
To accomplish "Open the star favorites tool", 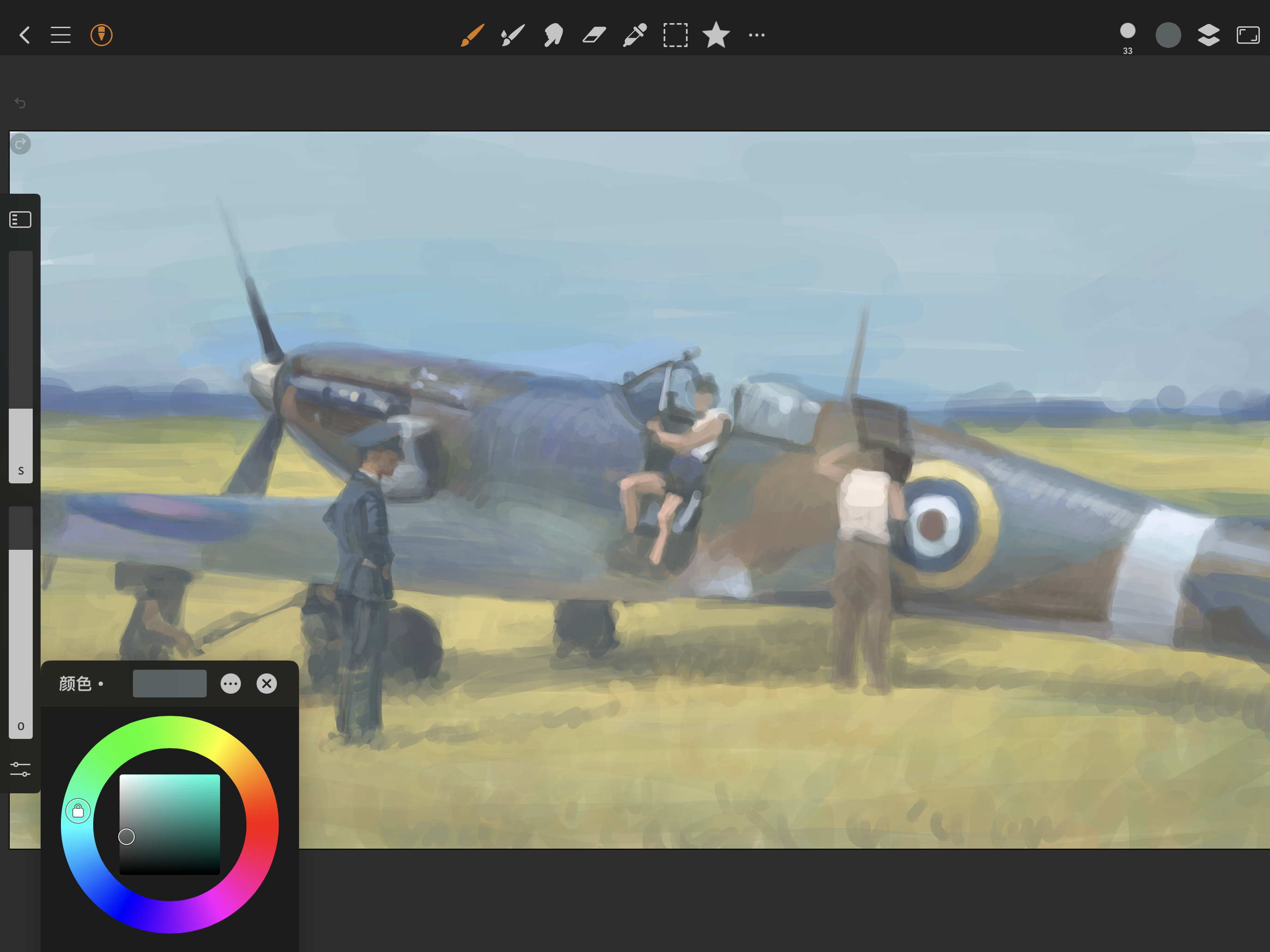I will 716,35.
